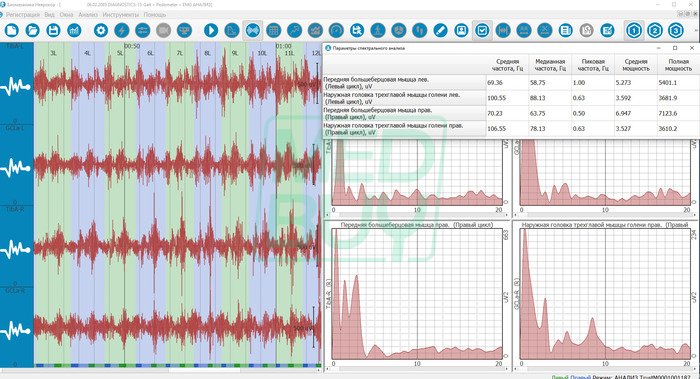The width and height of the screenshot is (700, 379).
Task: Click the highlighted butterfly-shaped toolbar icon
Action: 253,30
